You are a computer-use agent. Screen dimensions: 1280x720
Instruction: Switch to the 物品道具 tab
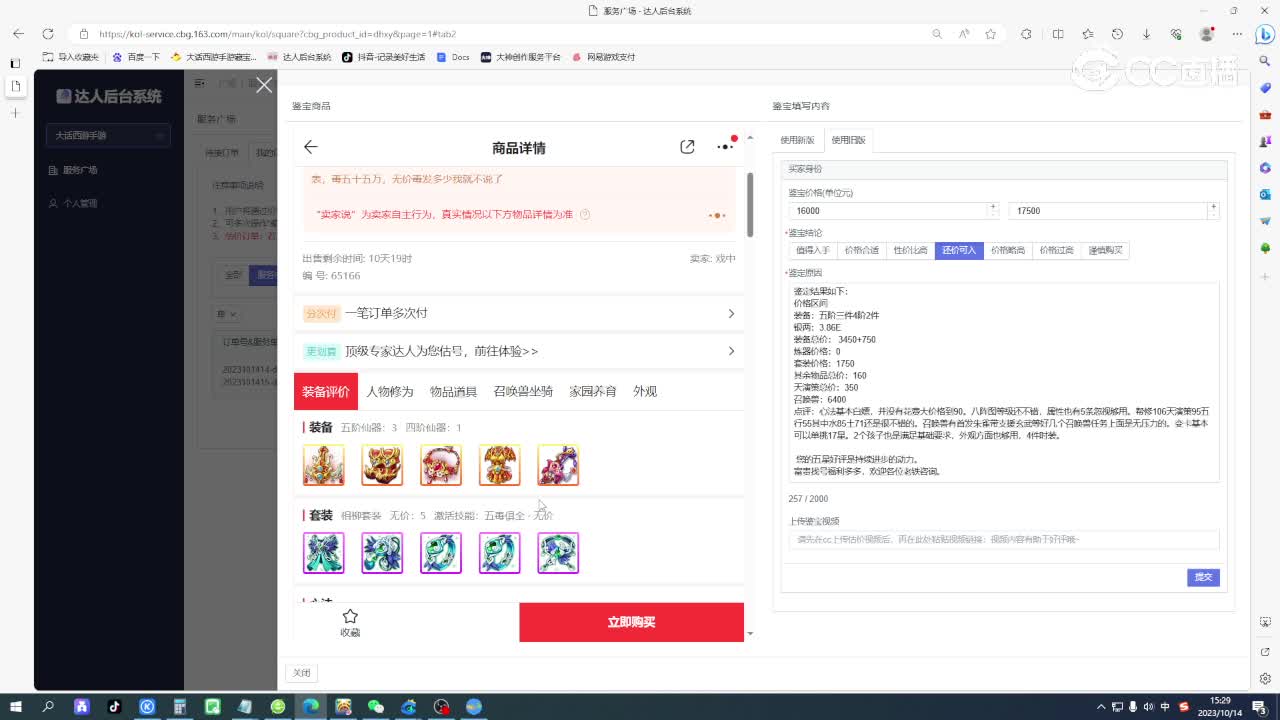point(453,391)
